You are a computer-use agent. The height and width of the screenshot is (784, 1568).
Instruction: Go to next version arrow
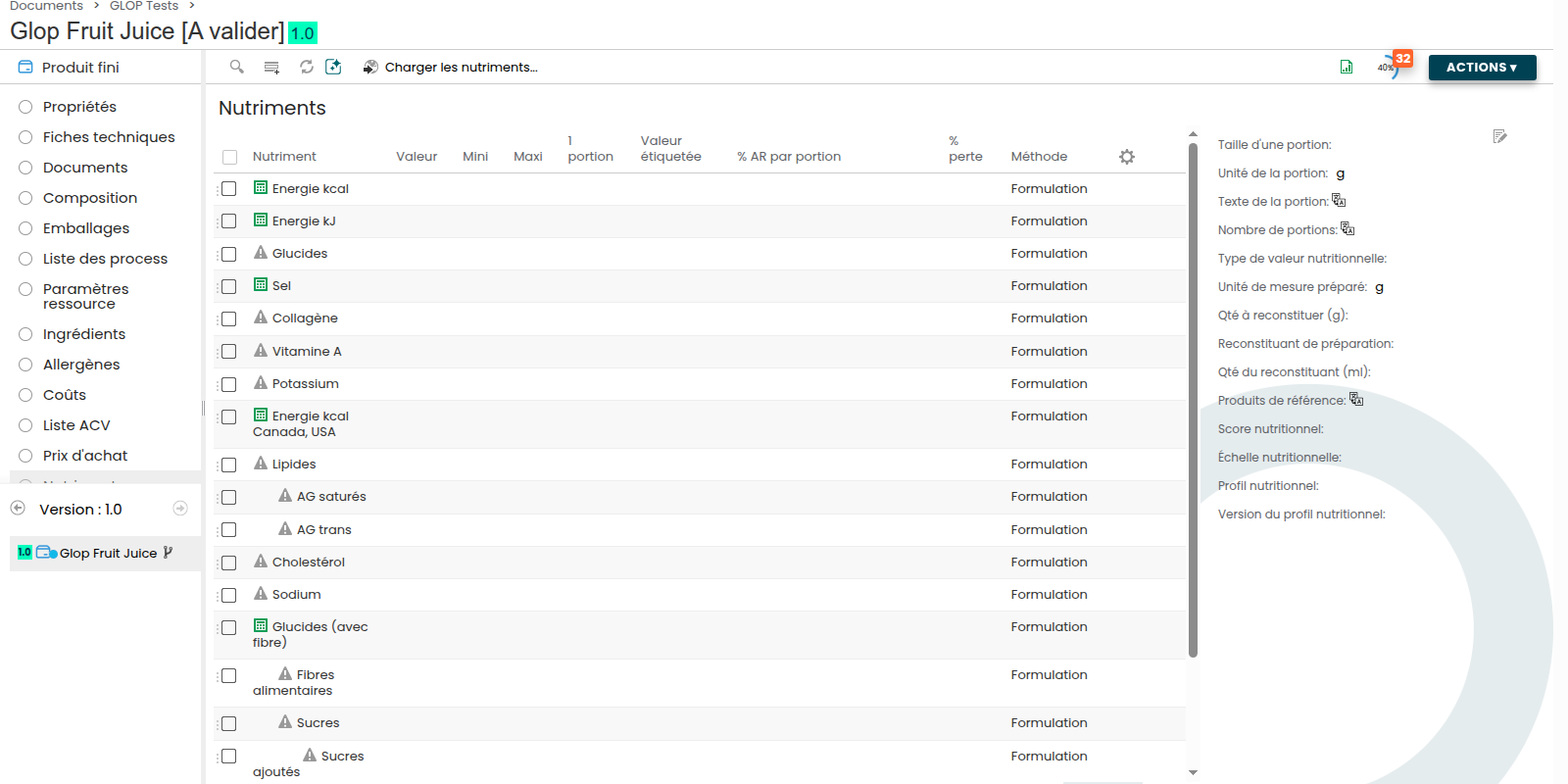click(x=180, y=508)
